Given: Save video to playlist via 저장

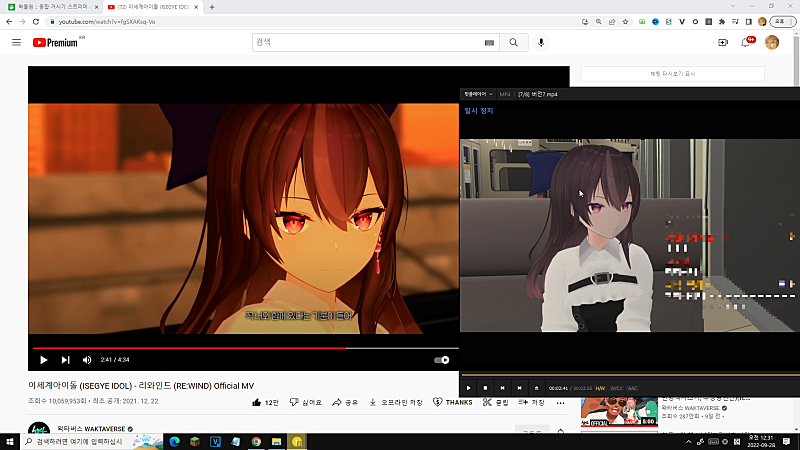Looking at the screenshot, I should 531,403.
